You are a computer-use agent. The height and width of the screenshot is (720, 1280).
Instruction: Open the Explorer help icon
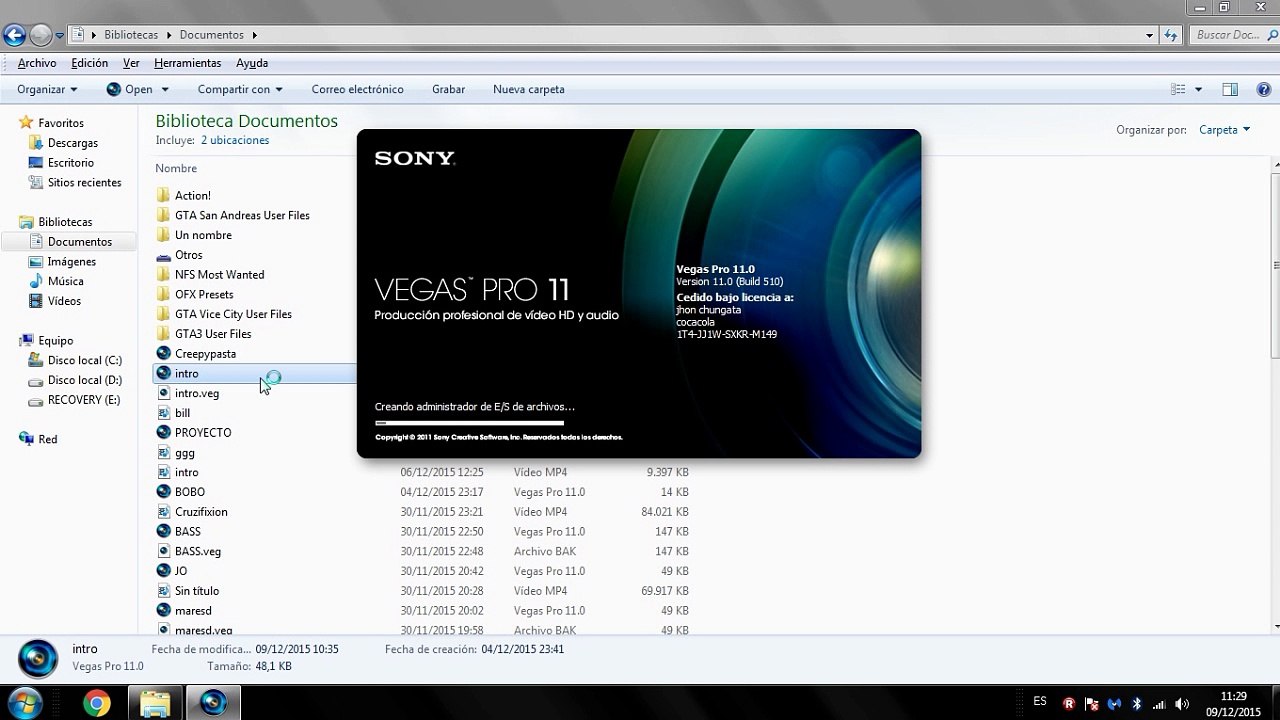point(1262,89)
